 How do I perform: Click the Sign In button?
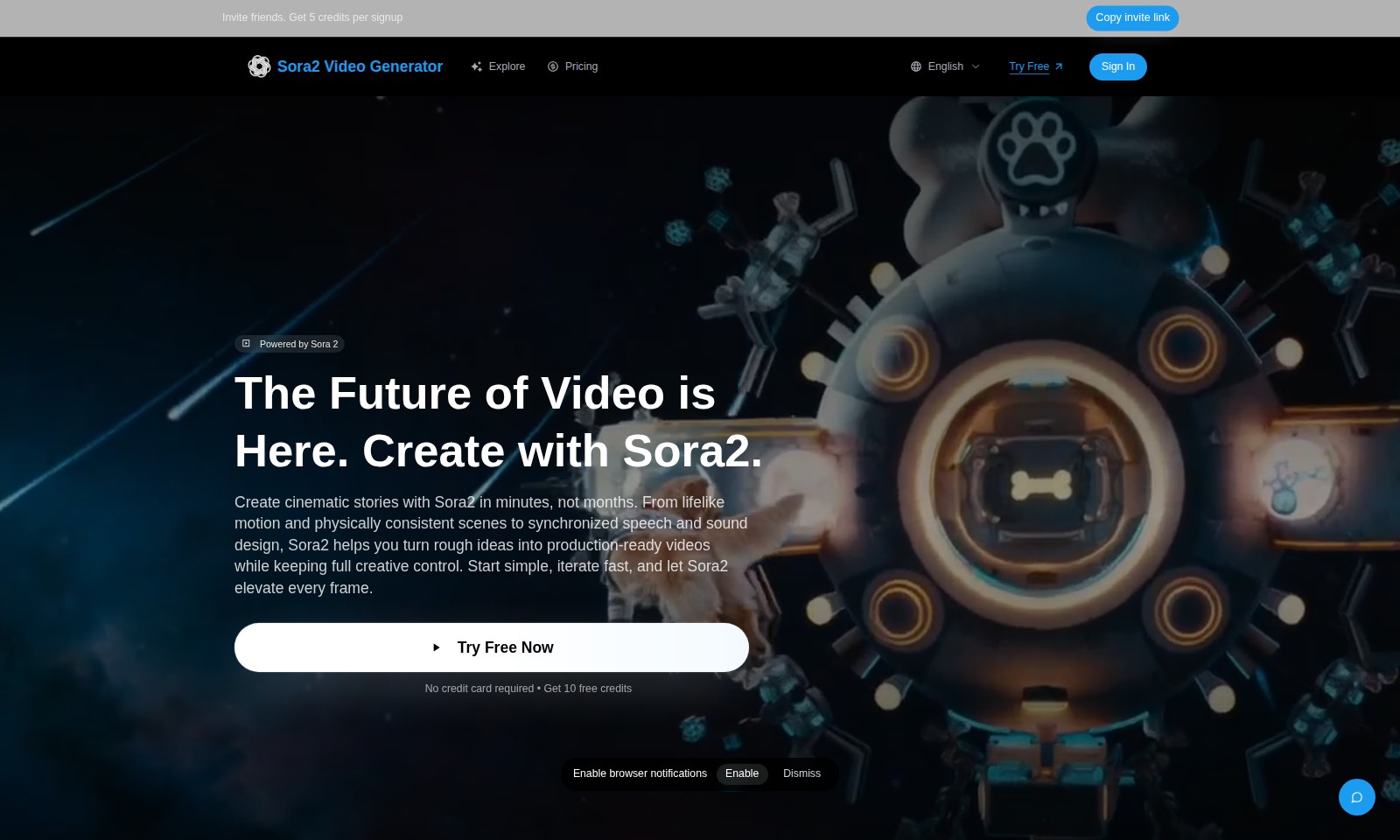click(x=1118, y=66)
